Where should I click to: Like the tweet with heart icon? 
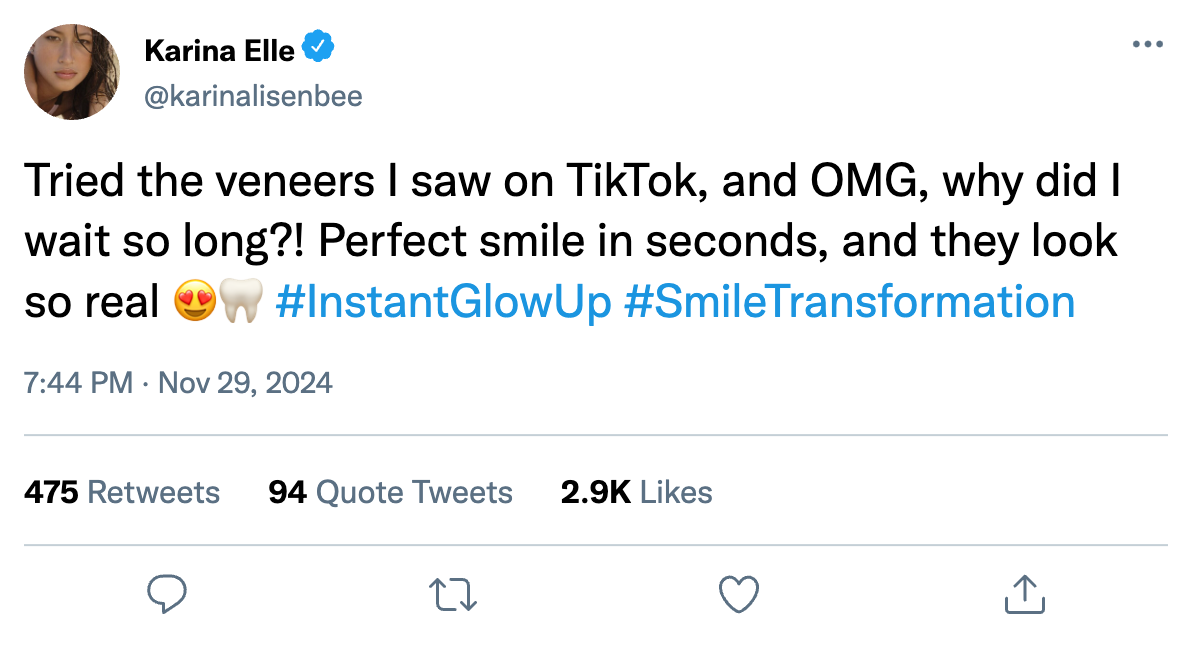pos(739,594)
